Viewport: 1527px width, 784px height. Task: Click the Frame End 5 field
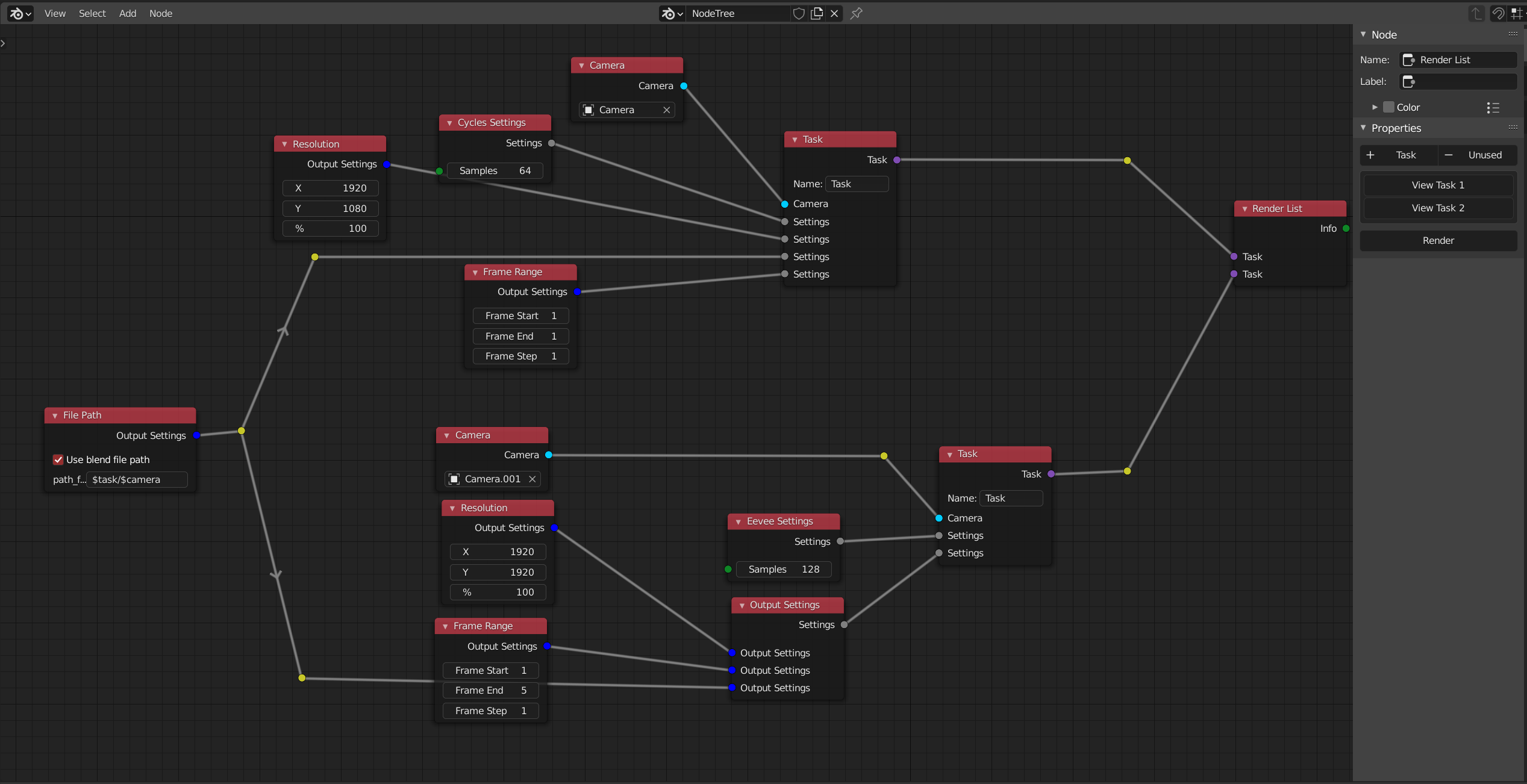click(490, 690)
